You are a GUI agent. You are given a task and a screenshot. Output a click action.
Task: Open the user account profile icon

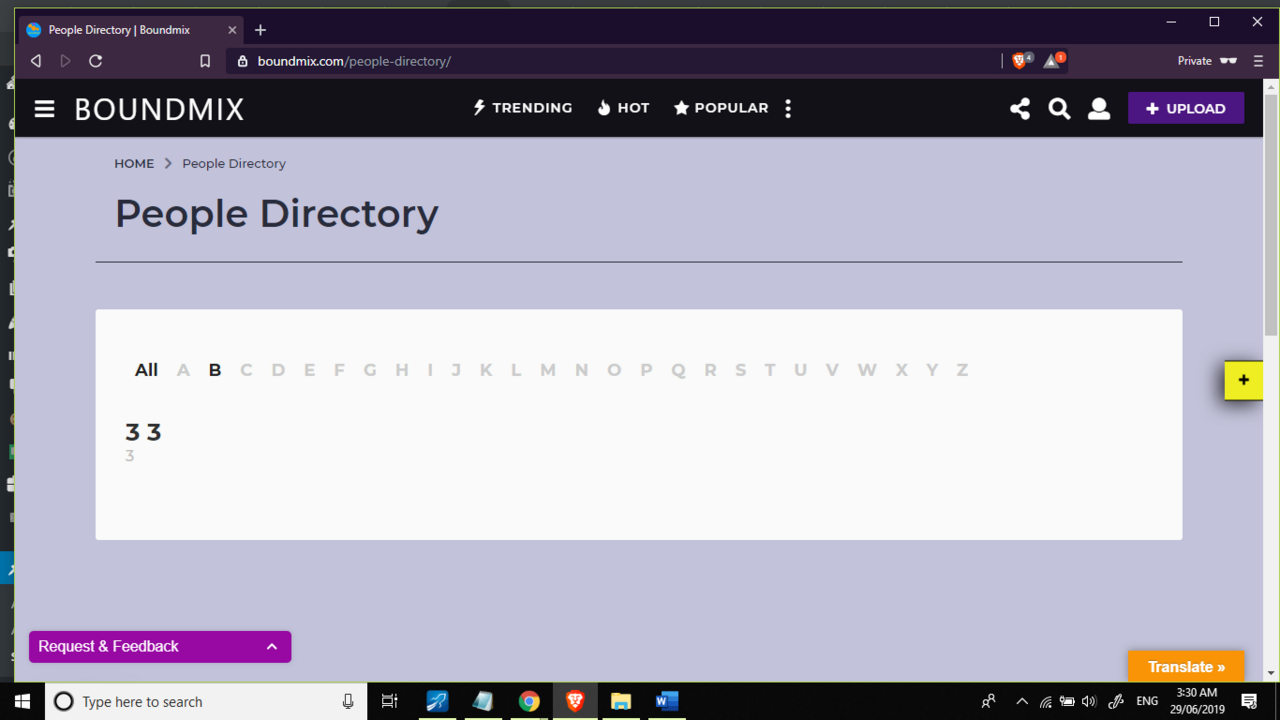(x=1099, y=108)
